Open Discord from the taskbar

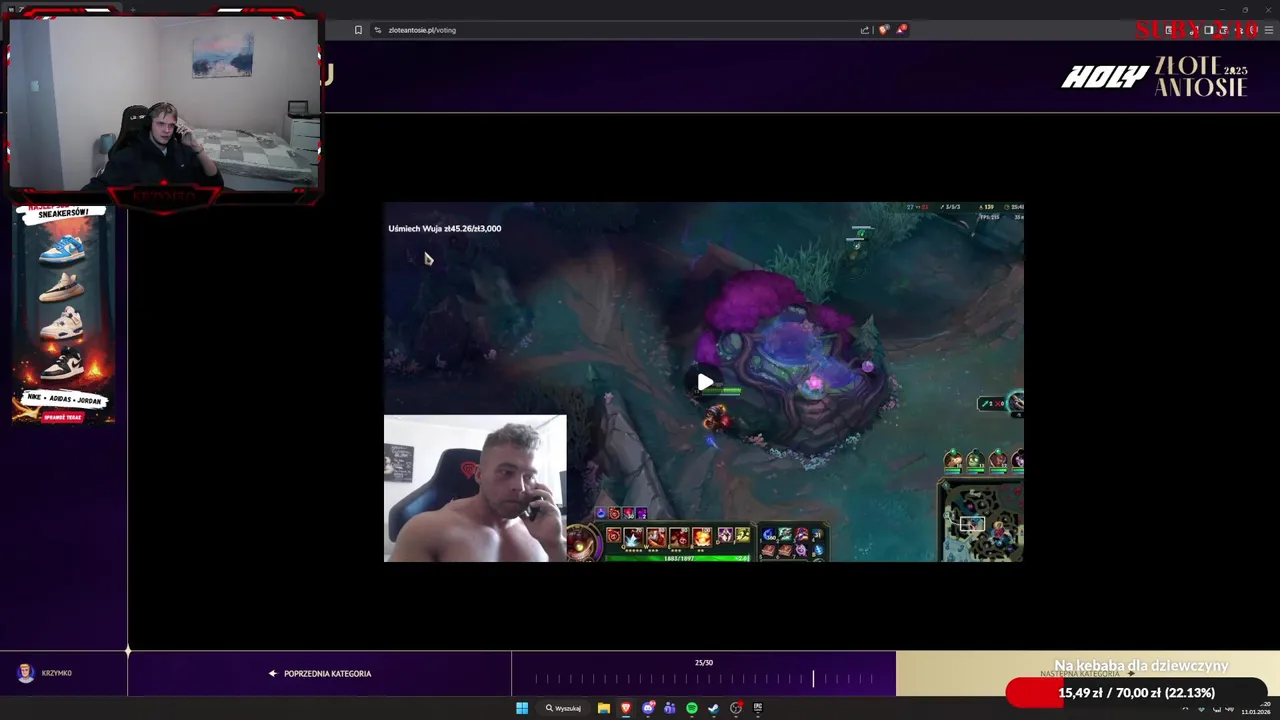coord(649,708)
